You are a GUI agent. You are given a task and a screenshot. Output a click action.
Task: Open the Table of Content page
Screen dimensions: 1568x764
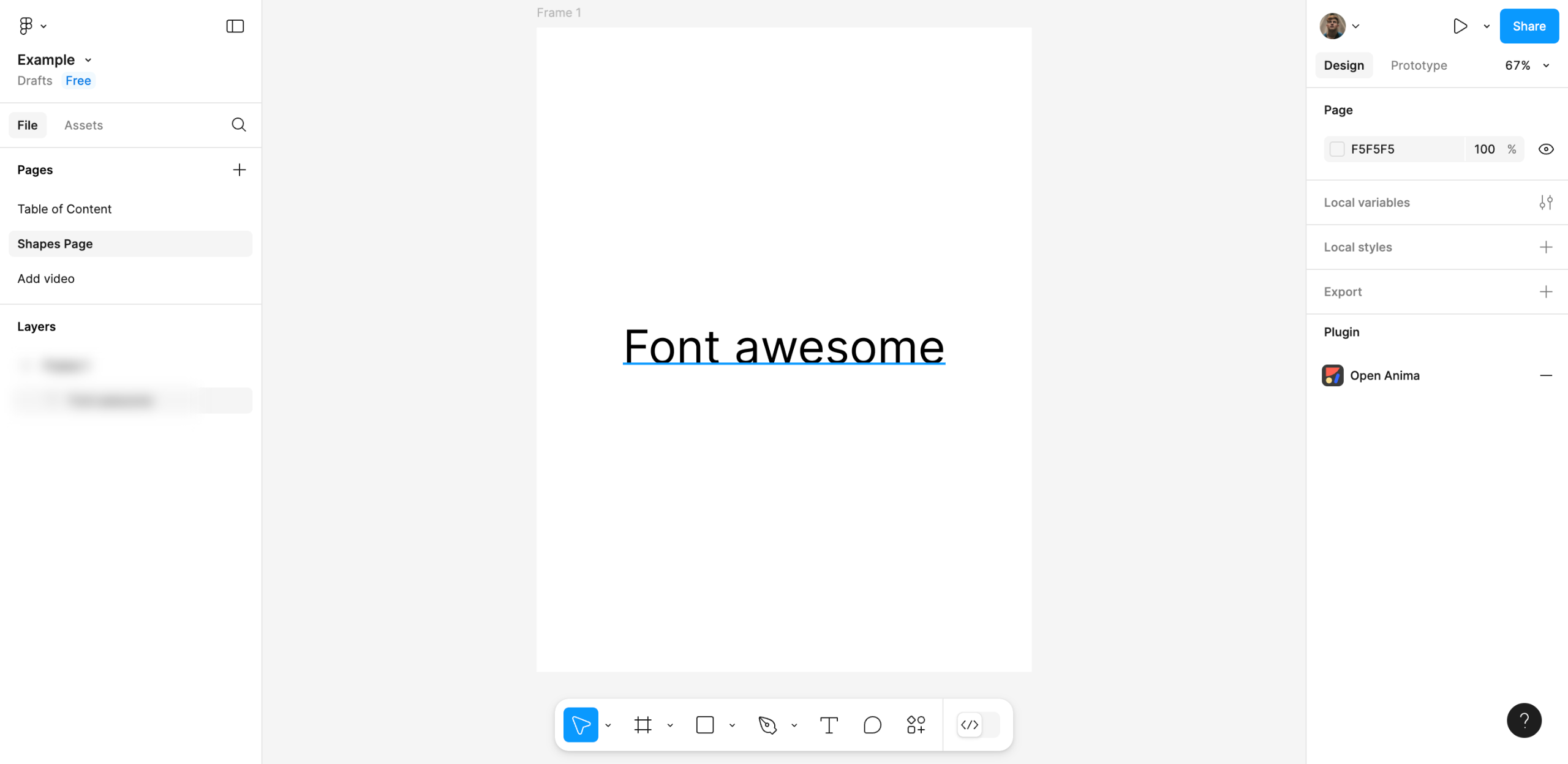64,209
